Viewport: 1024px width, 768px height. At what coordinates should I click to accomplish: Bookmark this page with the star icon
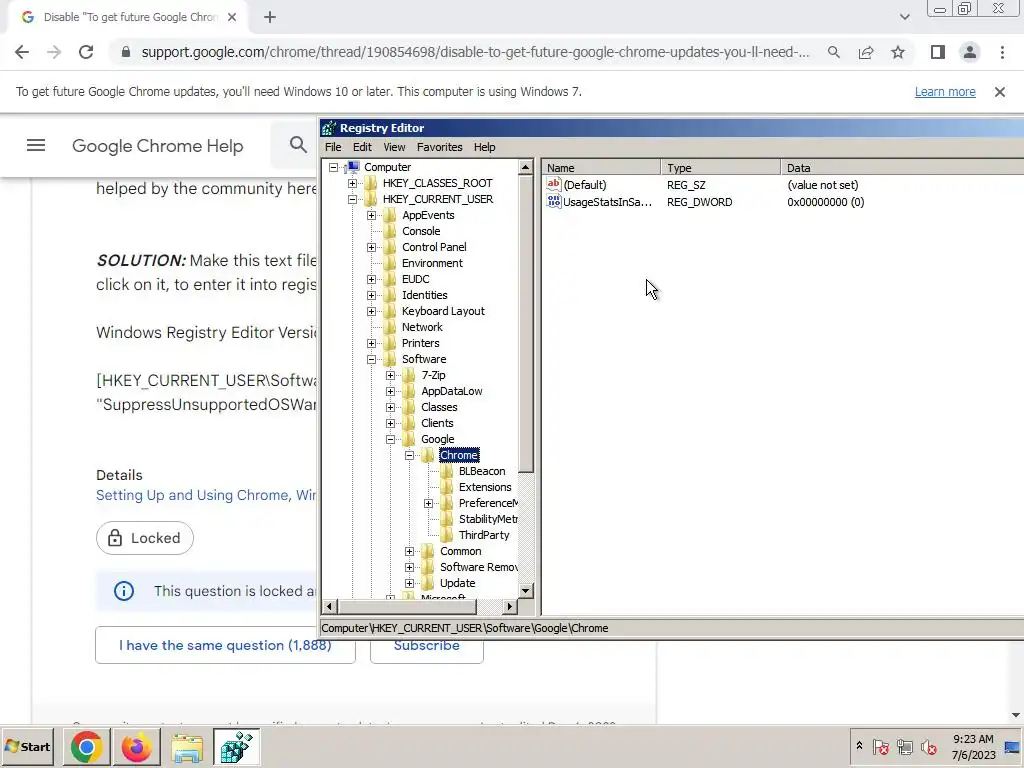click(898, 52)
